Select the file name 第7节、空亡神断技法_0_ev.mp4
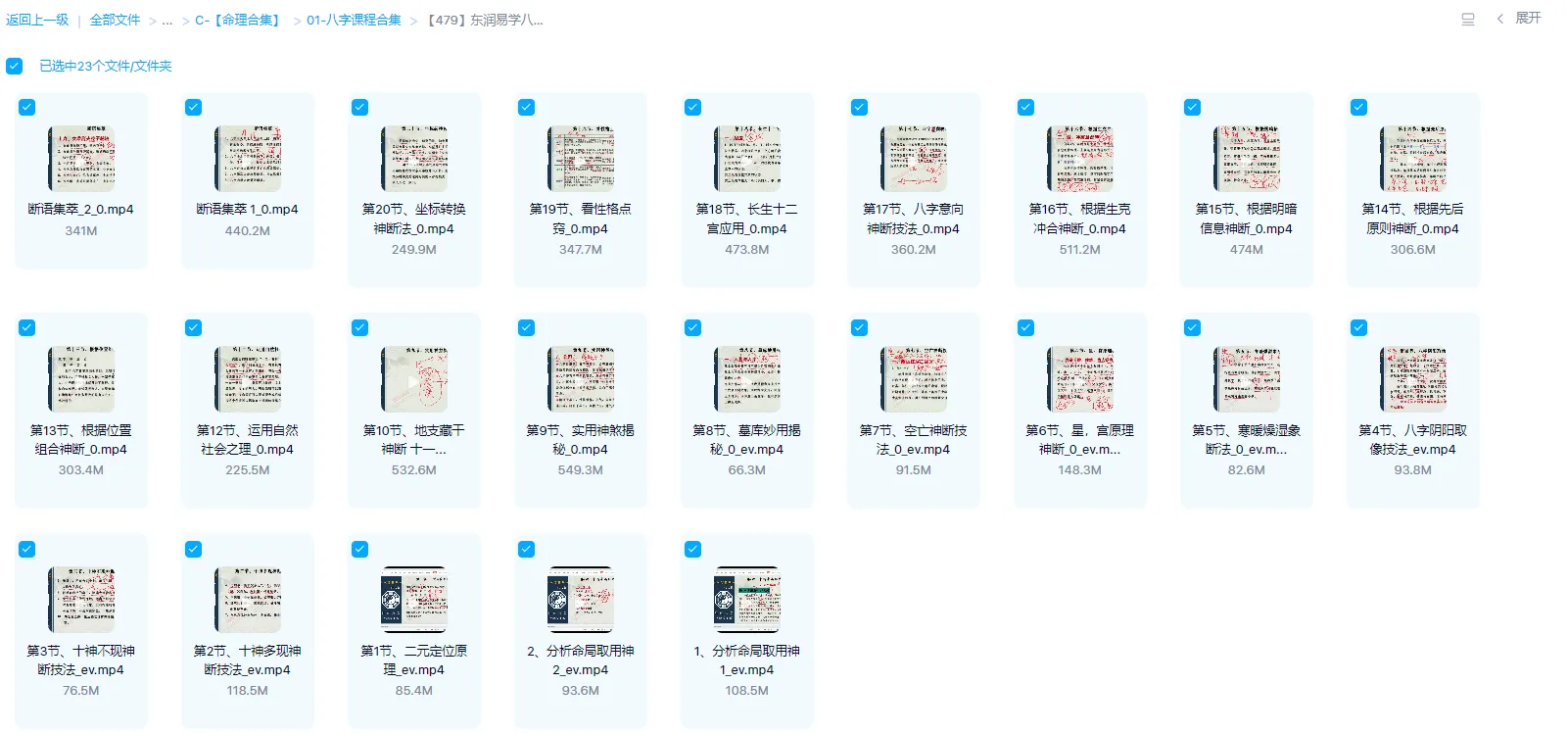The height and width of the screenshot is (733, 1568). point(914,439)
